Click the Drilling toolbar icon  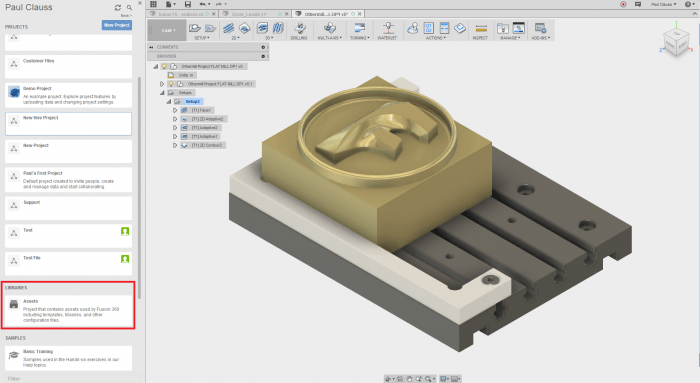(x=300, y=29)
